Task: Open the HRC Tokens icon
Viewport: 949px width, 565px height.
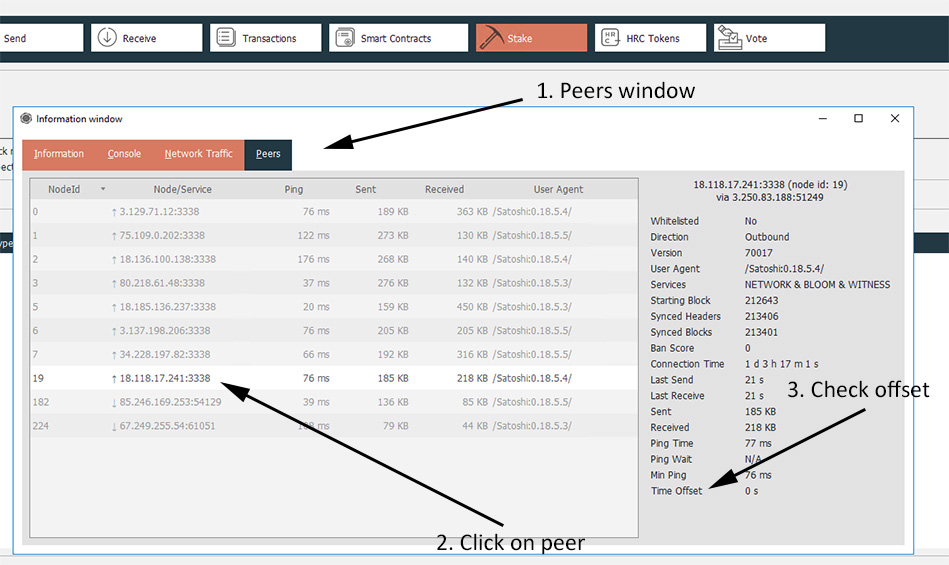Action: pos(610,38)
